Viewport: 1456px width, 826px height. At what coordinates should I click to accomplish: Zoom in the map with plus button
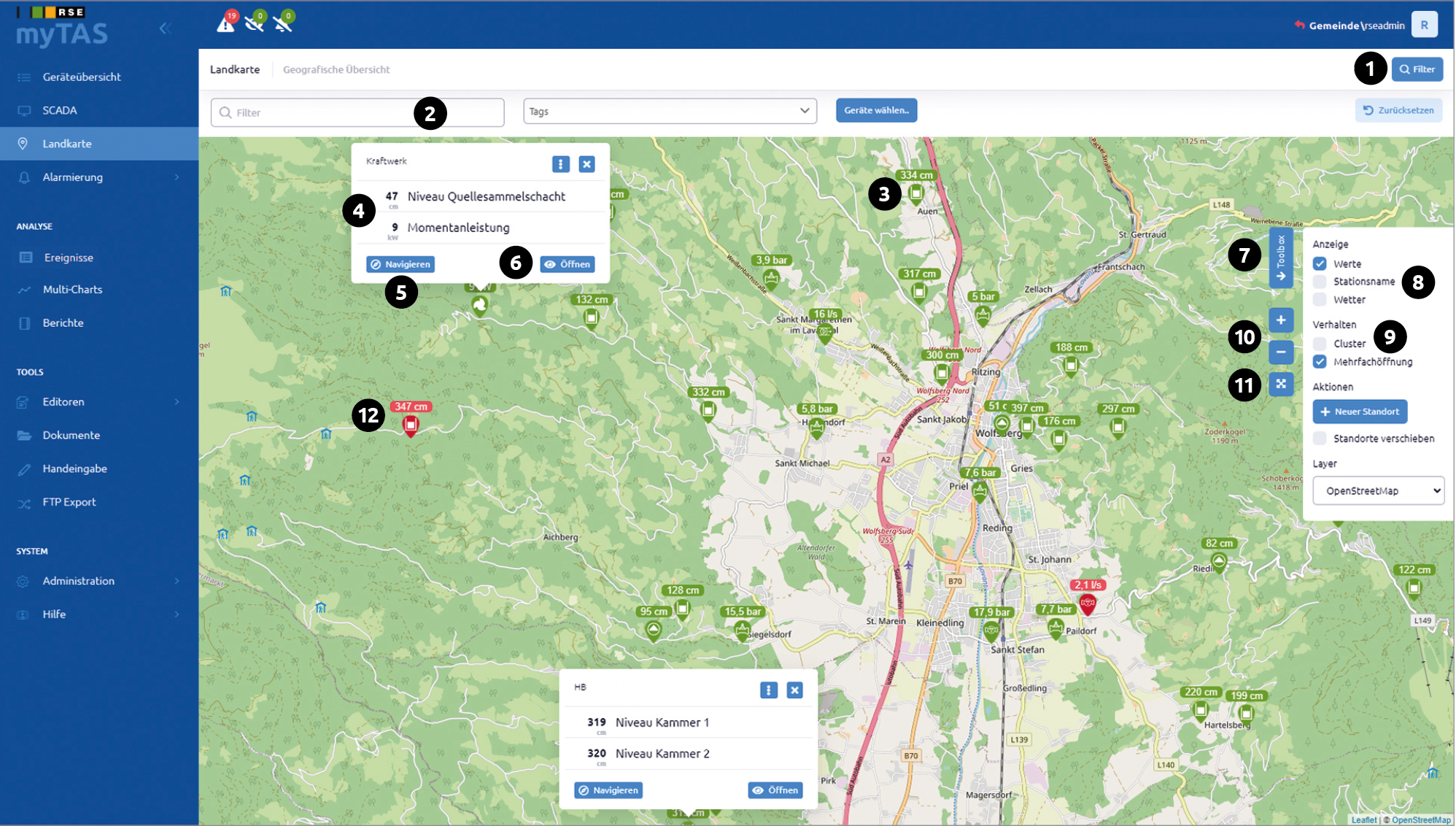point(1281,320)
